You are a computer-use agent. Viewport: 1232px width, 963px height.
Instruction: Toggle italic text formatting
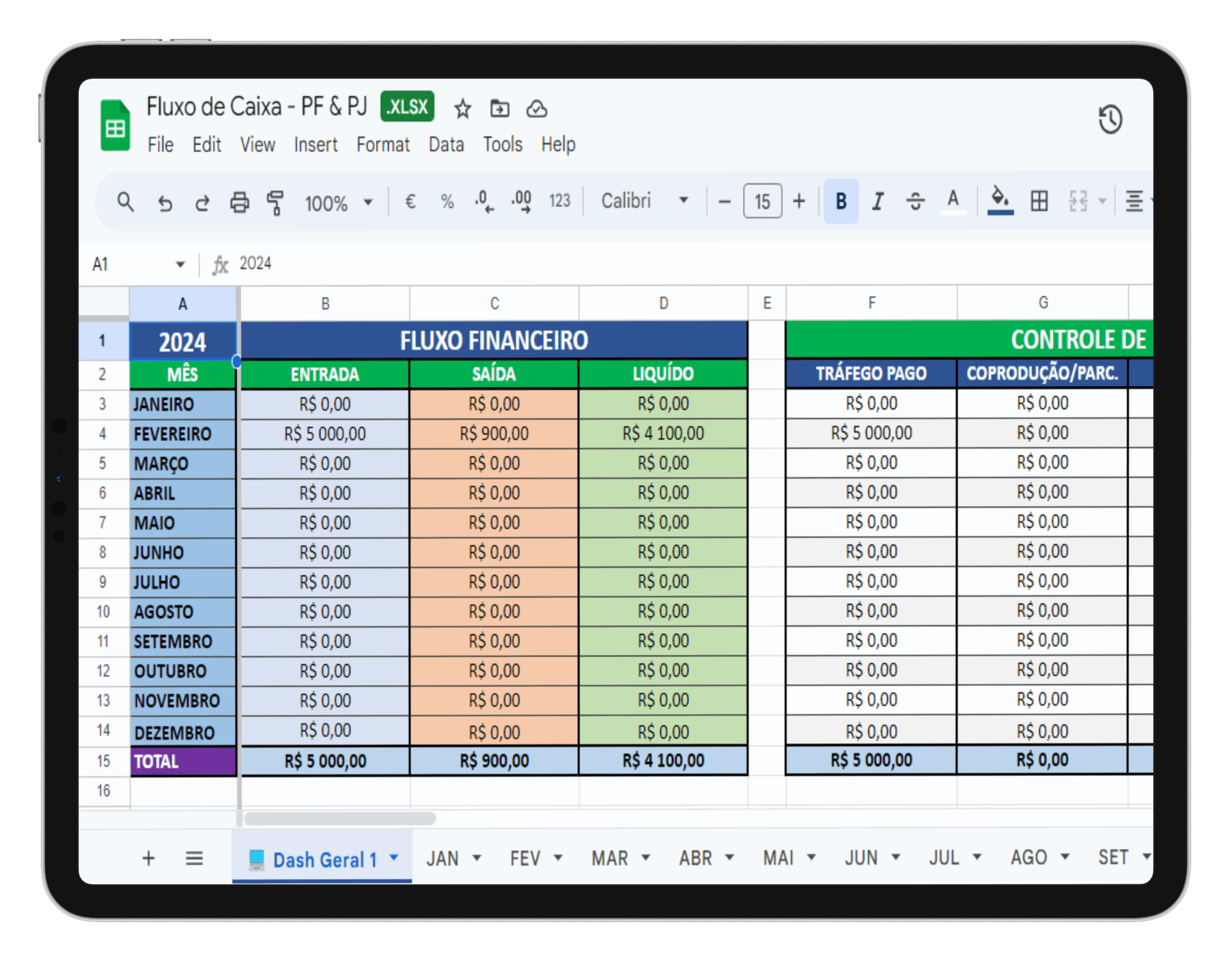click(x=877, y=201)
